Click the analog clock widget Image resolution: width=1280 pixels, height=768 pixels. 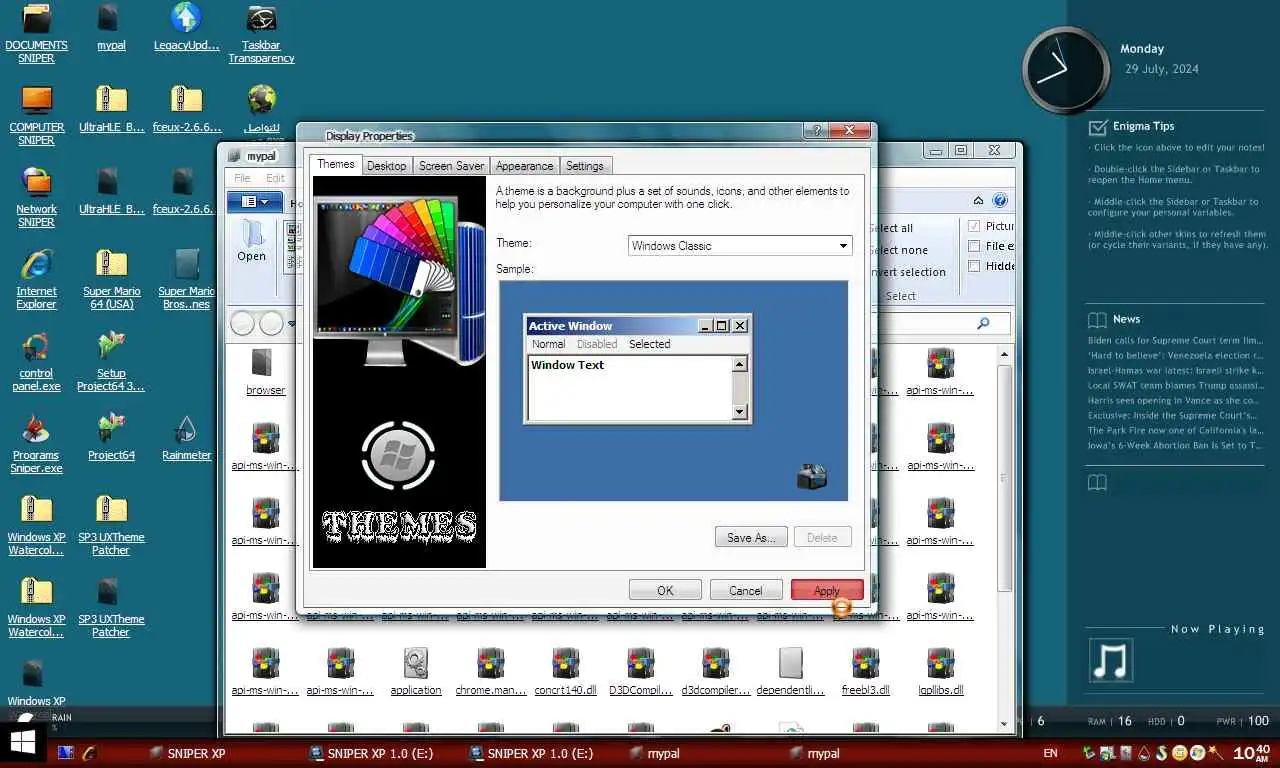point(1066,70)
